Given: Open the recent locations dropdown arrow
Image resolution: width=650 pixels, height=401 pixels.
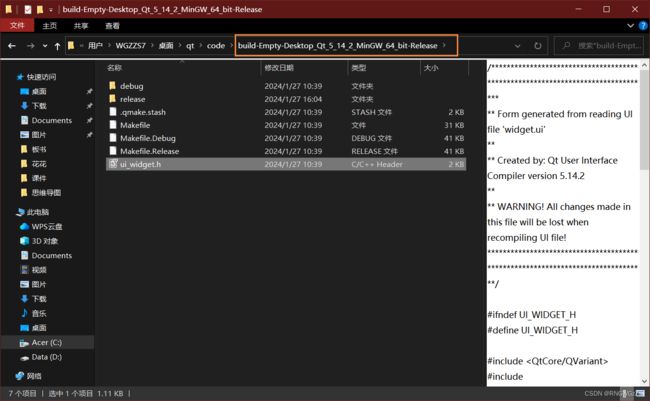Looking at the screenshot, I should coord(45,46).
